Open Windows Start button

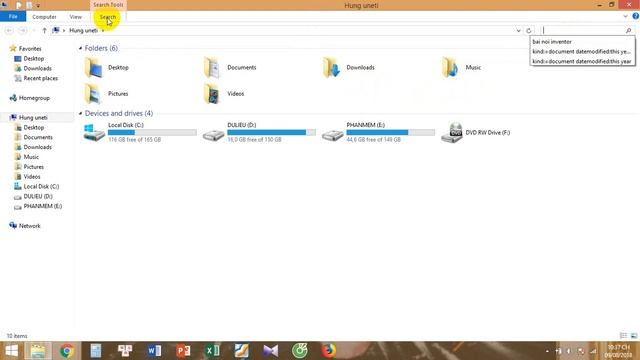tap(11, 351)
